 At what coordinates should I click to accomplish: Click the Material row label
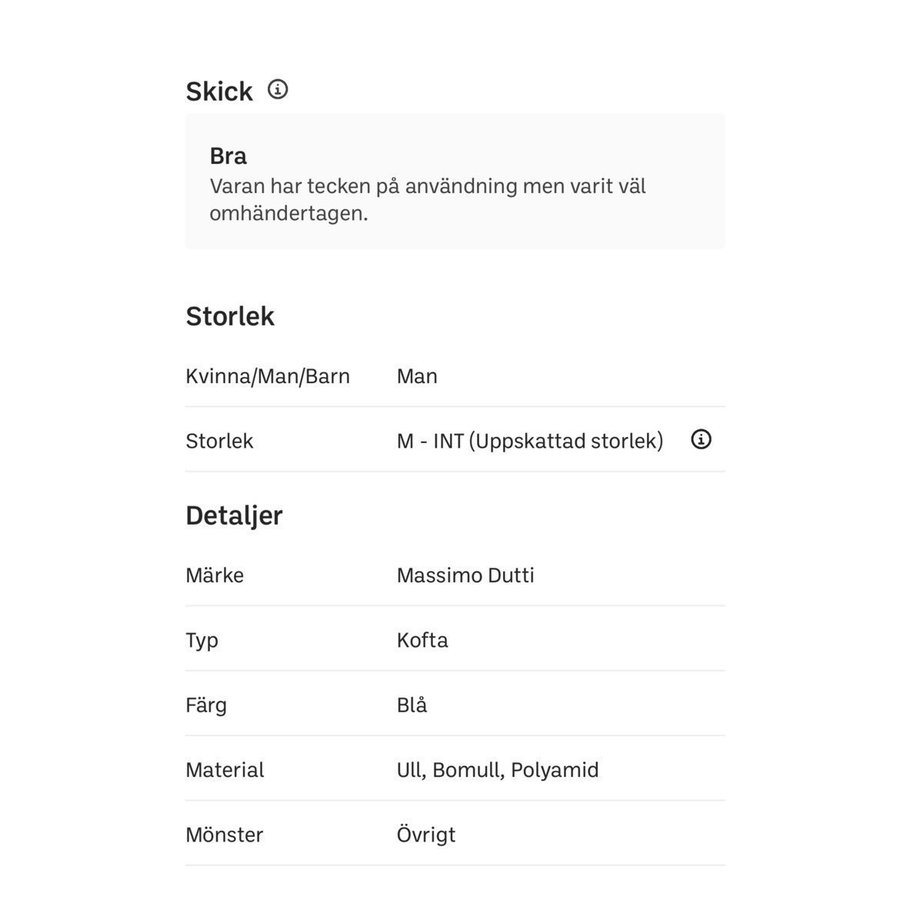tap(225, 771)
